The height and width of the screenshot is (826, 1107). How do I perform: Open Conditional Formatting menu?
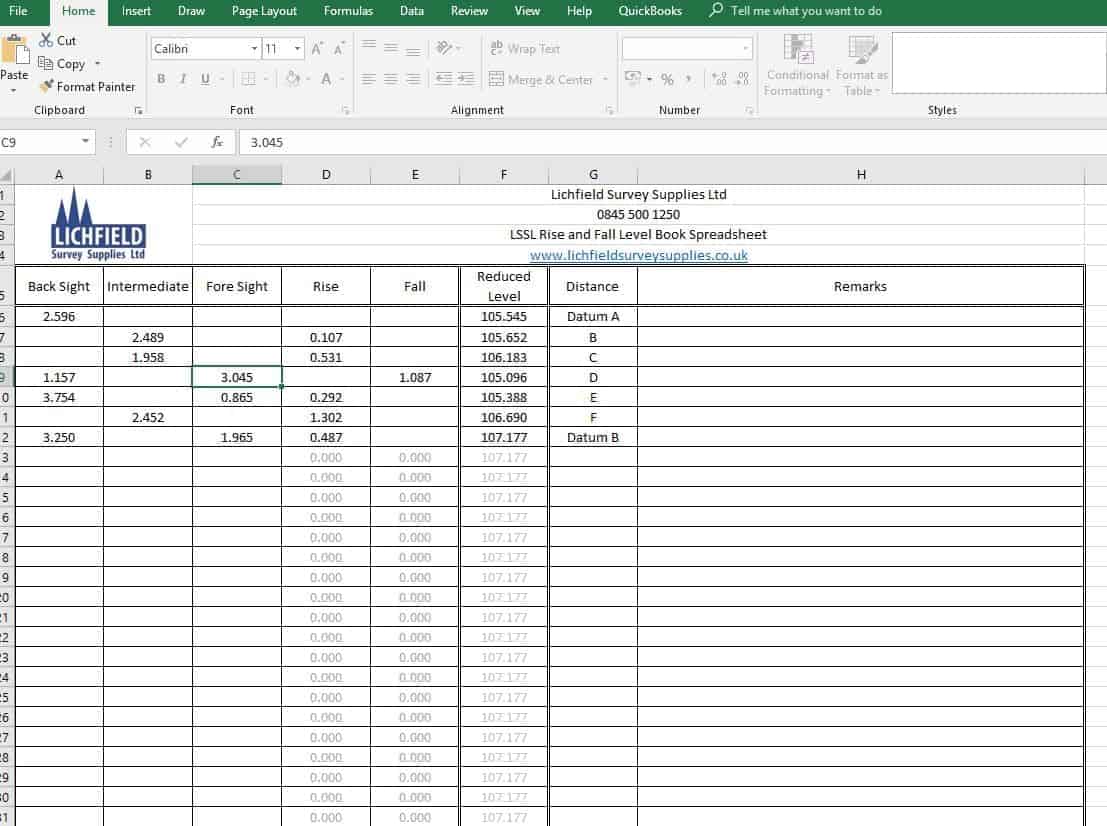(x=798, y=65)
